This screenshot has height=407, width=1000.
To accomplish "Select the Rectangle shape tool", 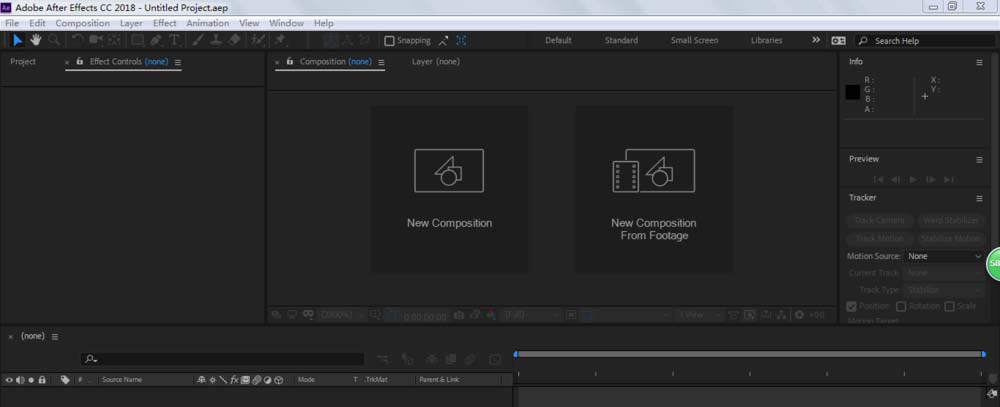I will [137, 40].
